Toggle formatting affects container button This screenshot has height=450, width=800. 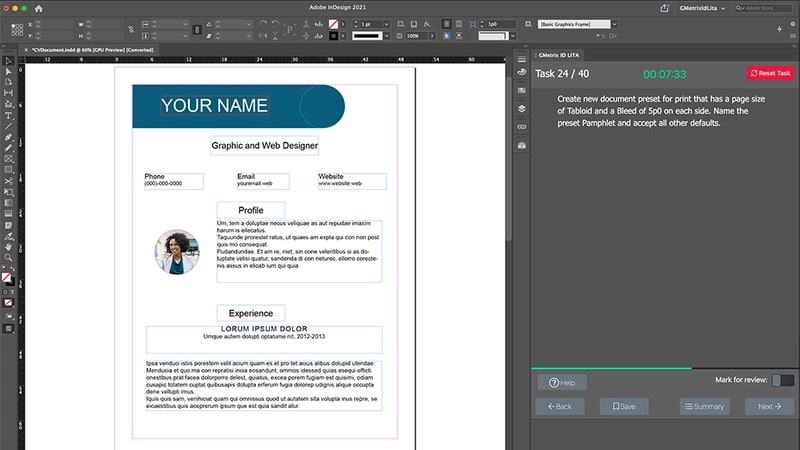[x=6, y=292]
